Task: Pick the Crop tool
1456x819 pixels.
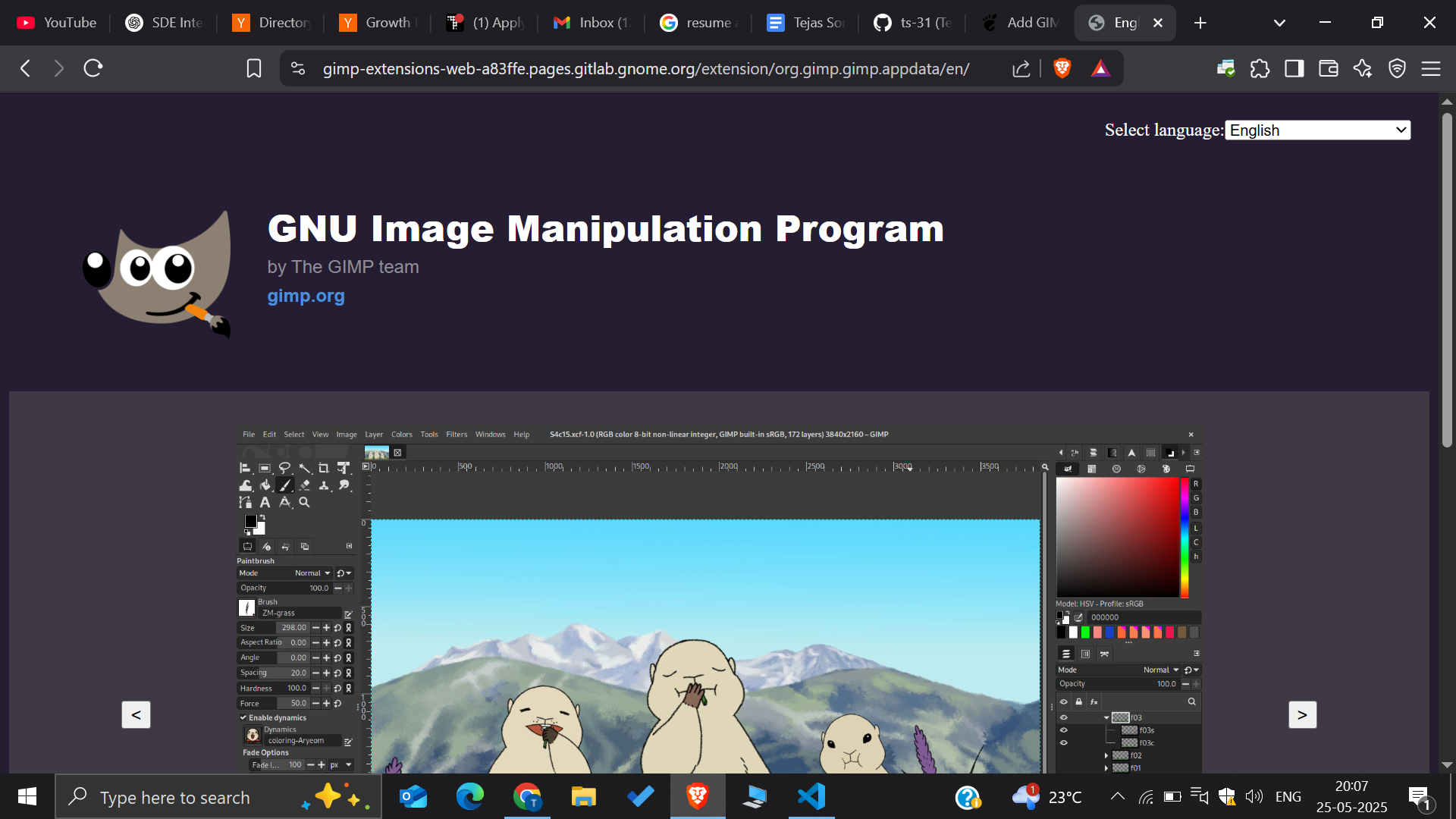Action: pos(324,468)
